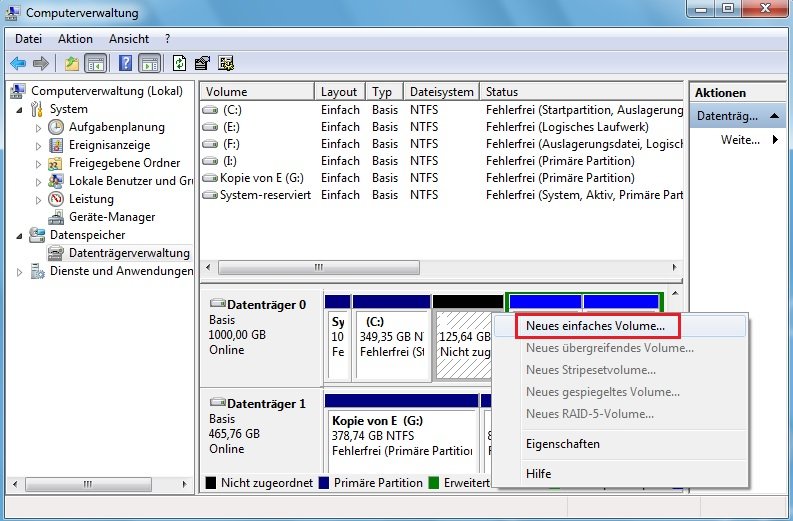Click drive icon for volume (F:)
793x521 pixels.
[x=210, y=144]
